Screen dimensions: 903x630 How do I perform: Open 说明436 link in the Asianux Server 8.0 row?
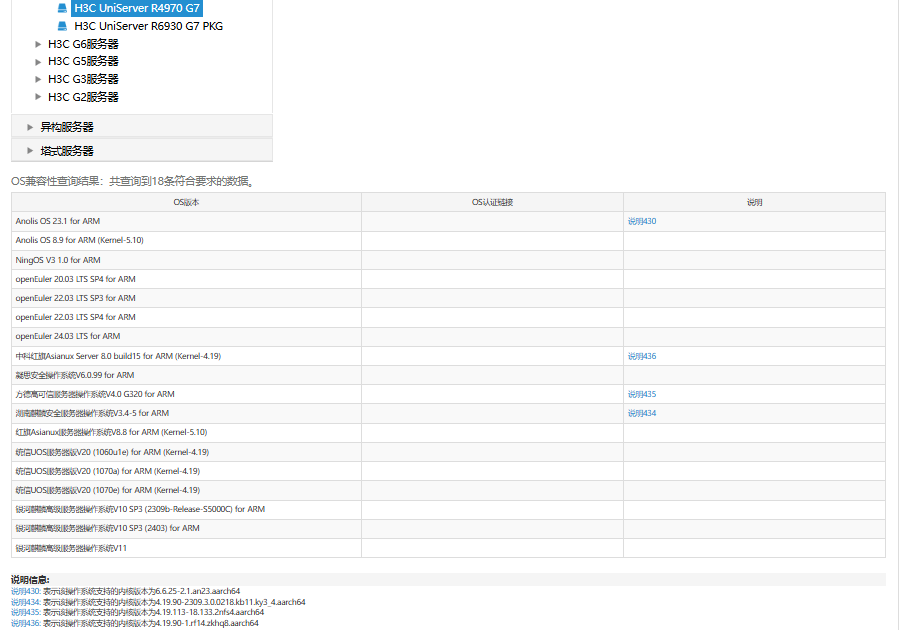642,356
